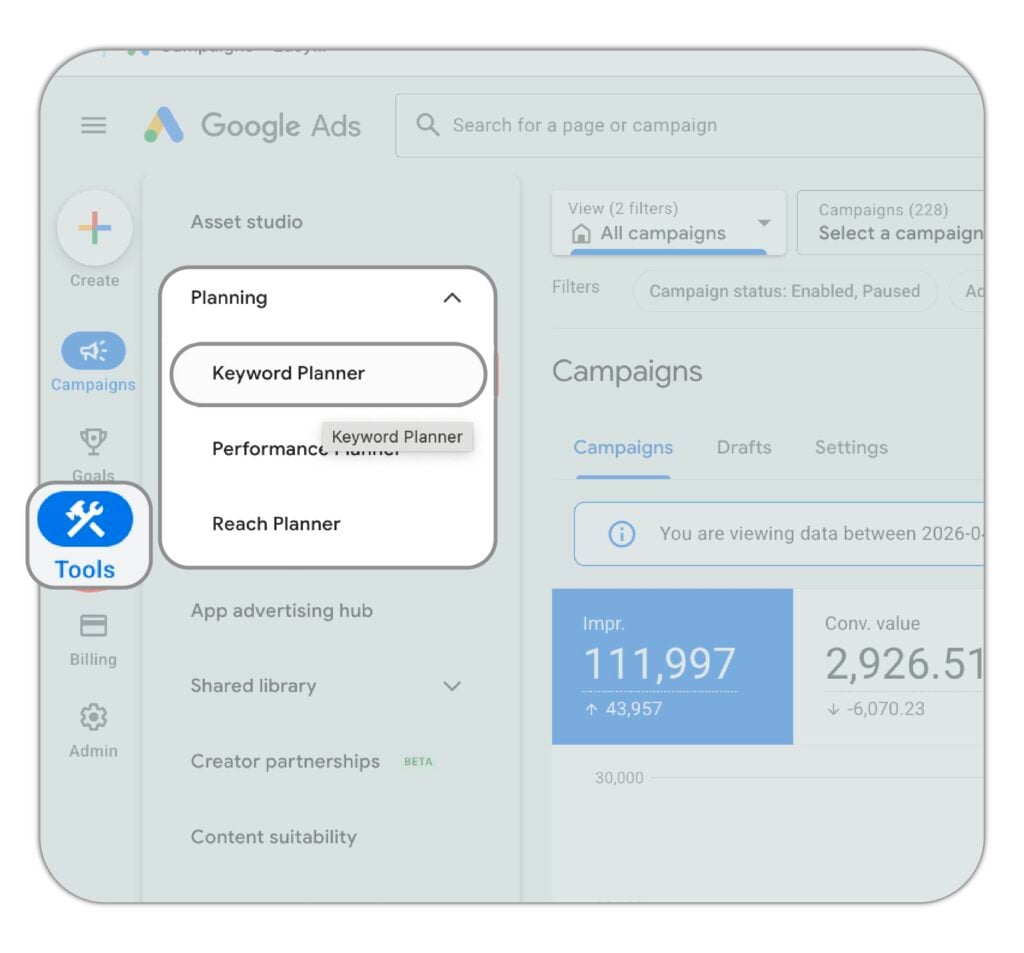
Task: Open Admin via the gear icon
Action: tap(93, 717)
